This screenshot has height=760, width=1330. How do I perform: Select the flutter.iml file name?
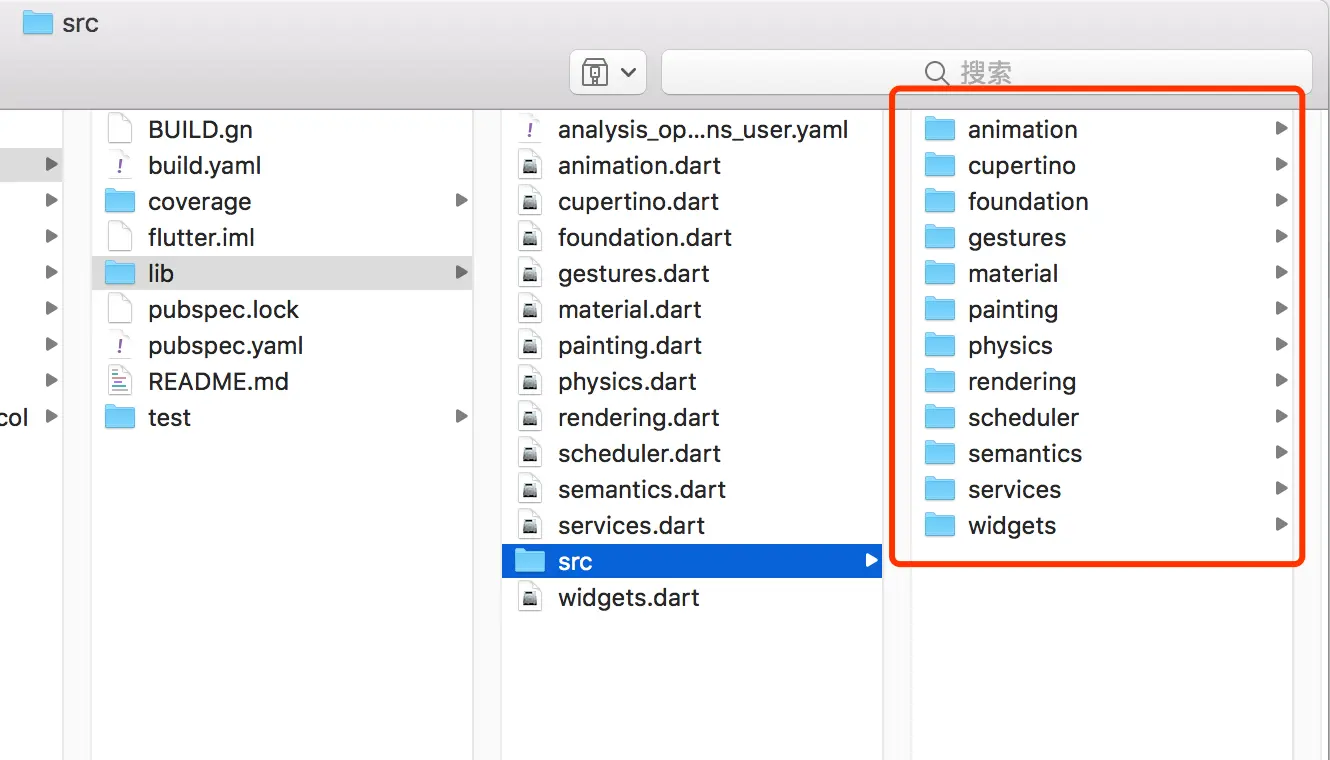click(x=202, y=238)
